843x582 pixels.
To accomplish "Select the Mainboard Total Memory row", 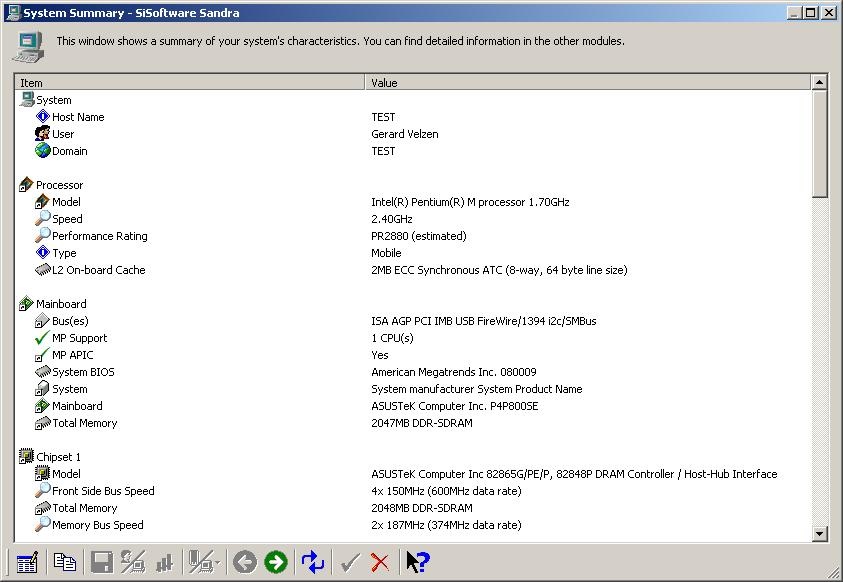I will coord(412,423).
